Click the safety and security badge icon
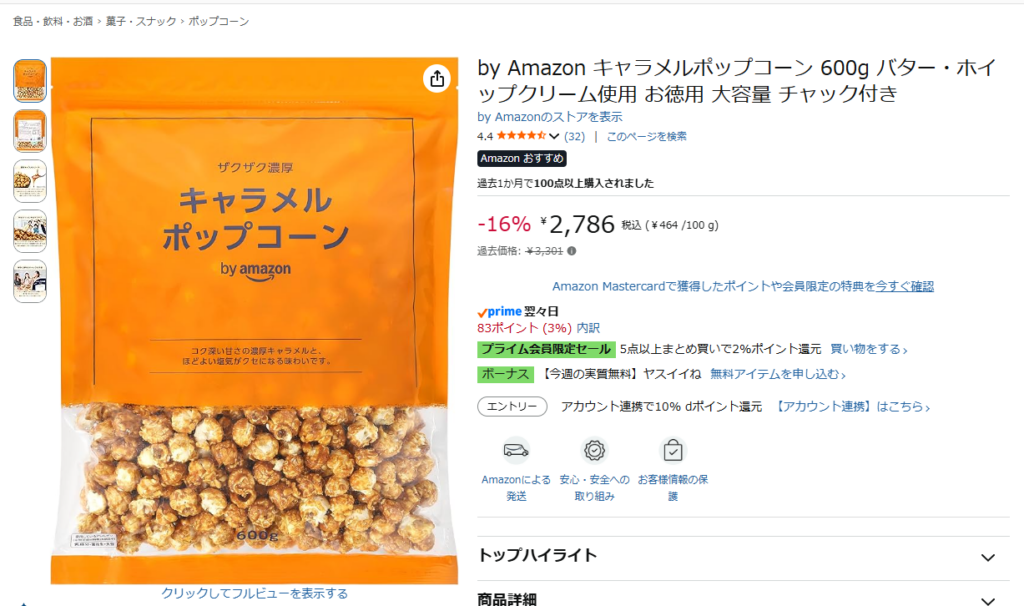 click(x=594, y=450)
